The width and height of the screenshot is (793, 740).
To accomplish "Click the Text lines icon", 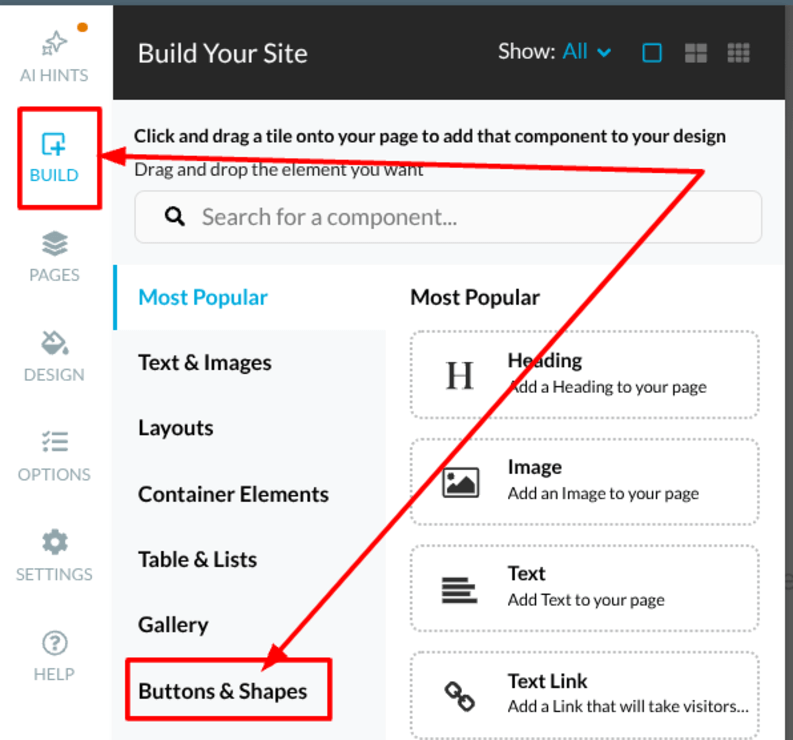I will [x=459, y=590].
